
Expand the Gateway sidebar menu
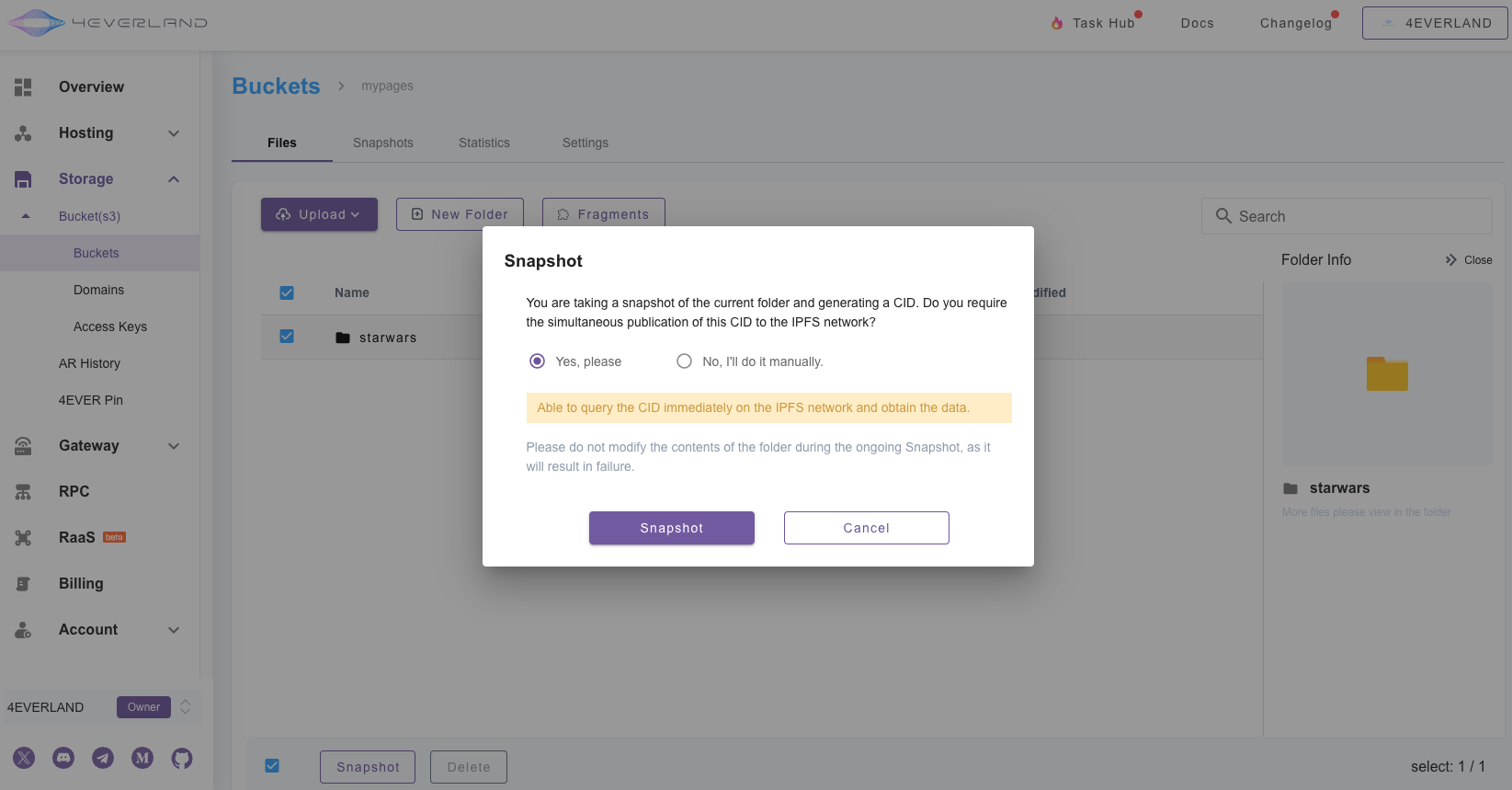click(174, 446)
